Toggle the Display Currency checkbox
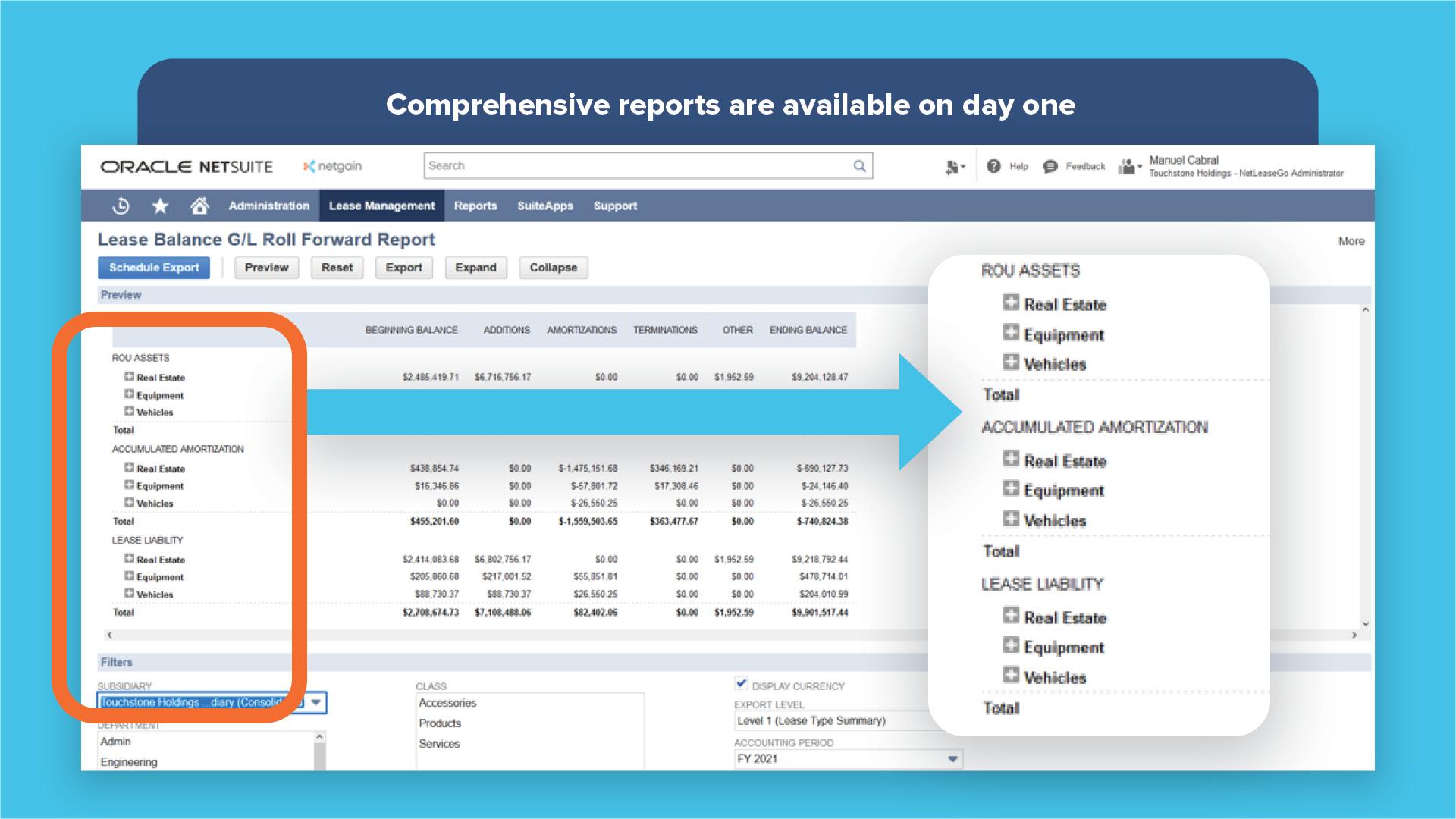1456x819 pixels. pos(742,683)
